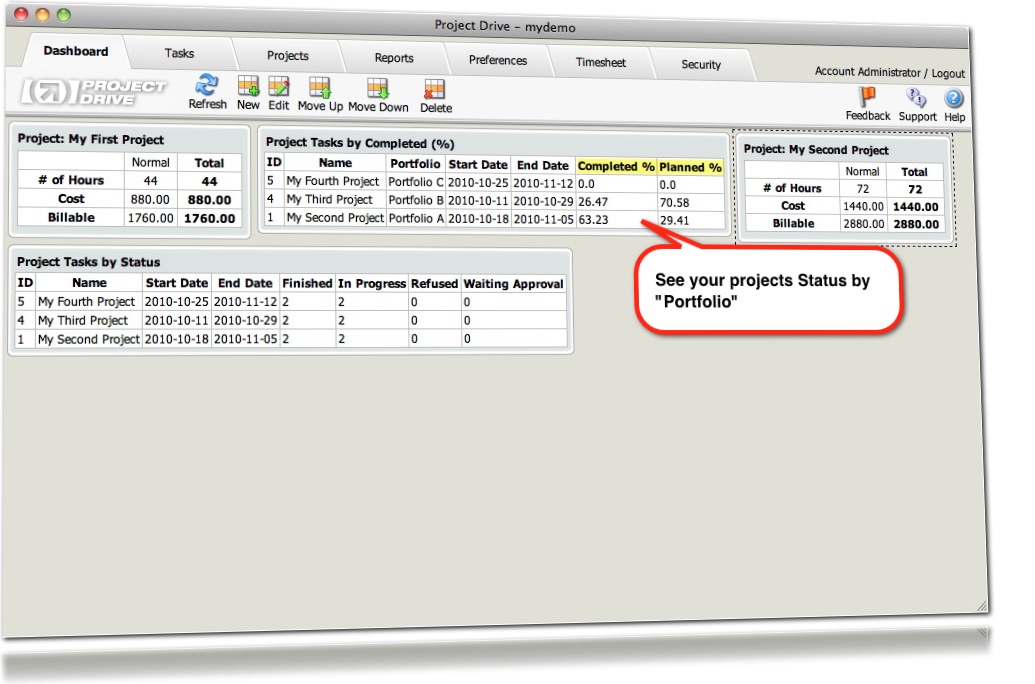Viewport: 1035px width, 684px height.
Task: Click the 63.23 completed value
Action: click(x=593, y=220)
